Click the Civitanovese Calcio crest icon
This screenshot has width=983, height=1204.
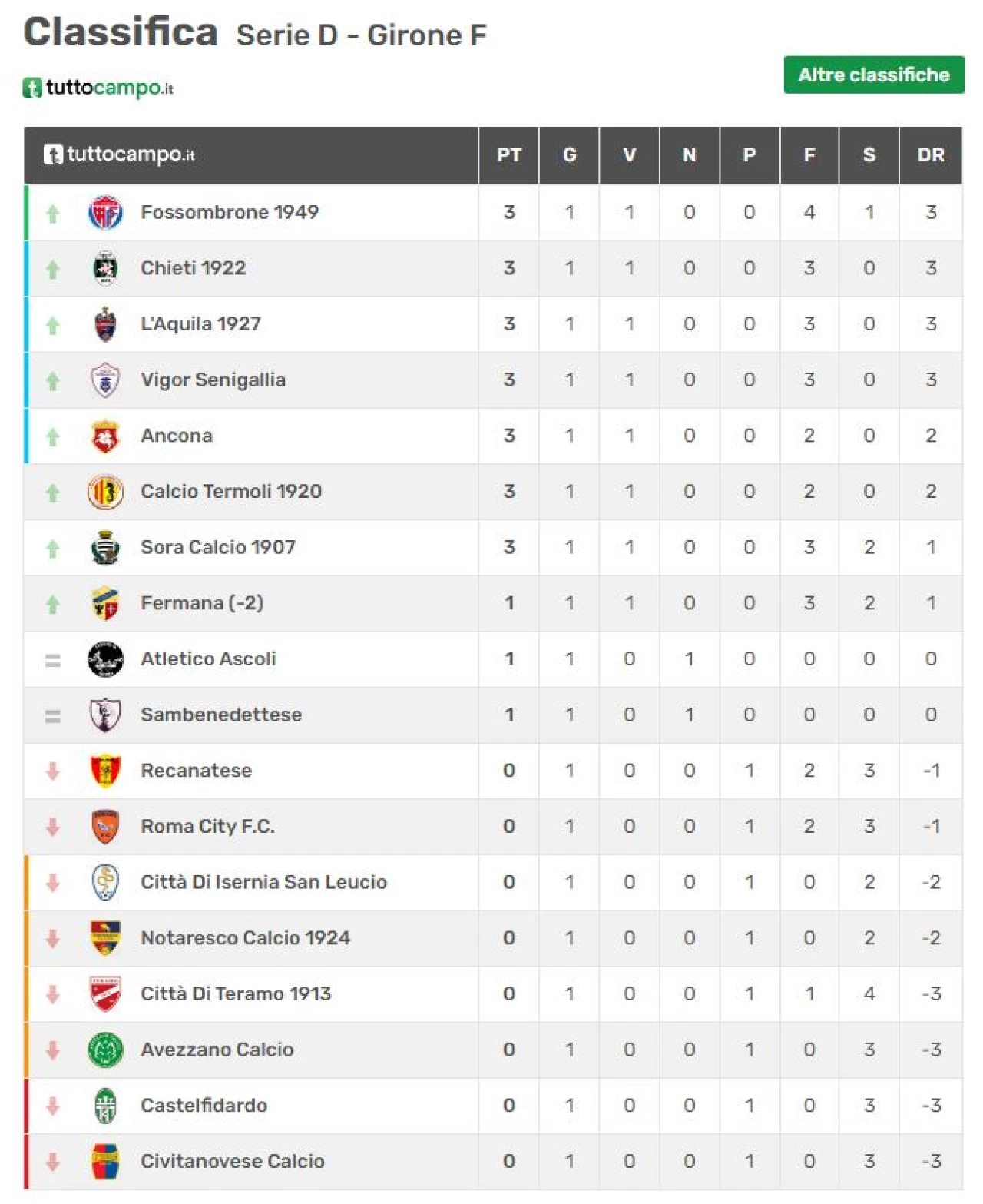[x=105, y=1161]
